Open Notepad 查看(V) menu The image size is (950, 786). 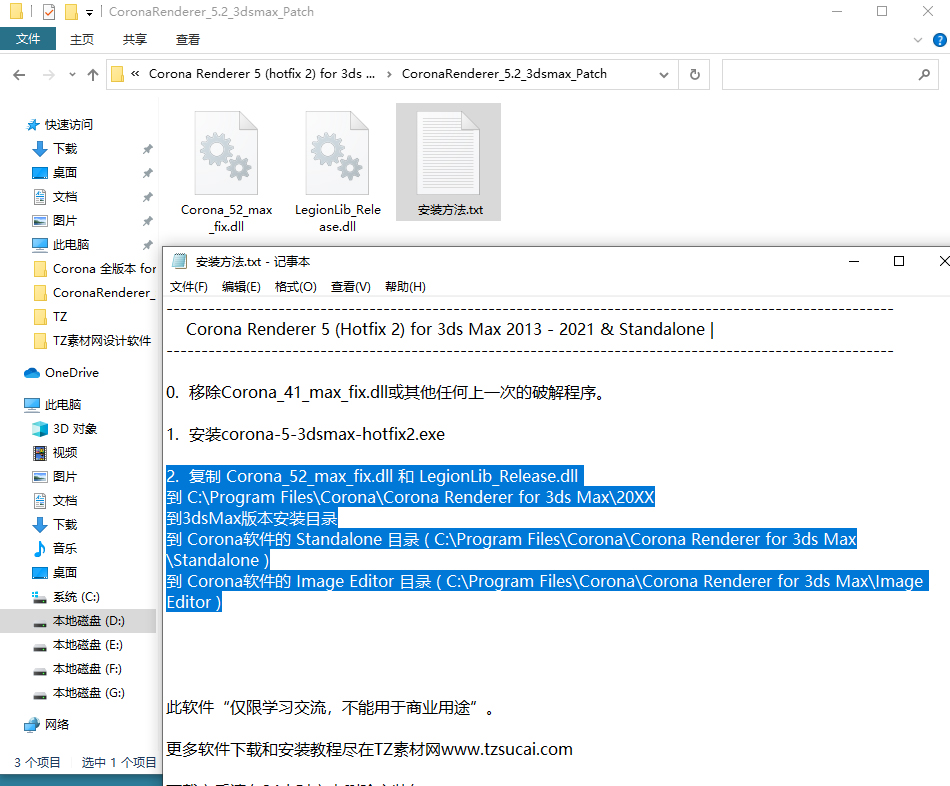click(351, 287)
